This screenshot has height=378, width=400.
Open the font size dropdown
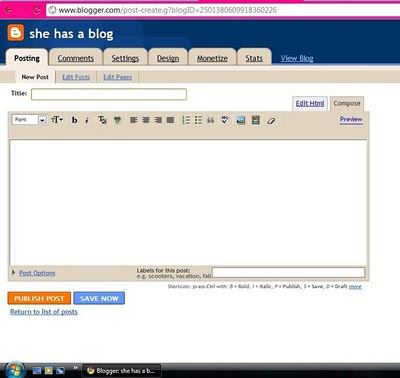[x=57, y=120]
